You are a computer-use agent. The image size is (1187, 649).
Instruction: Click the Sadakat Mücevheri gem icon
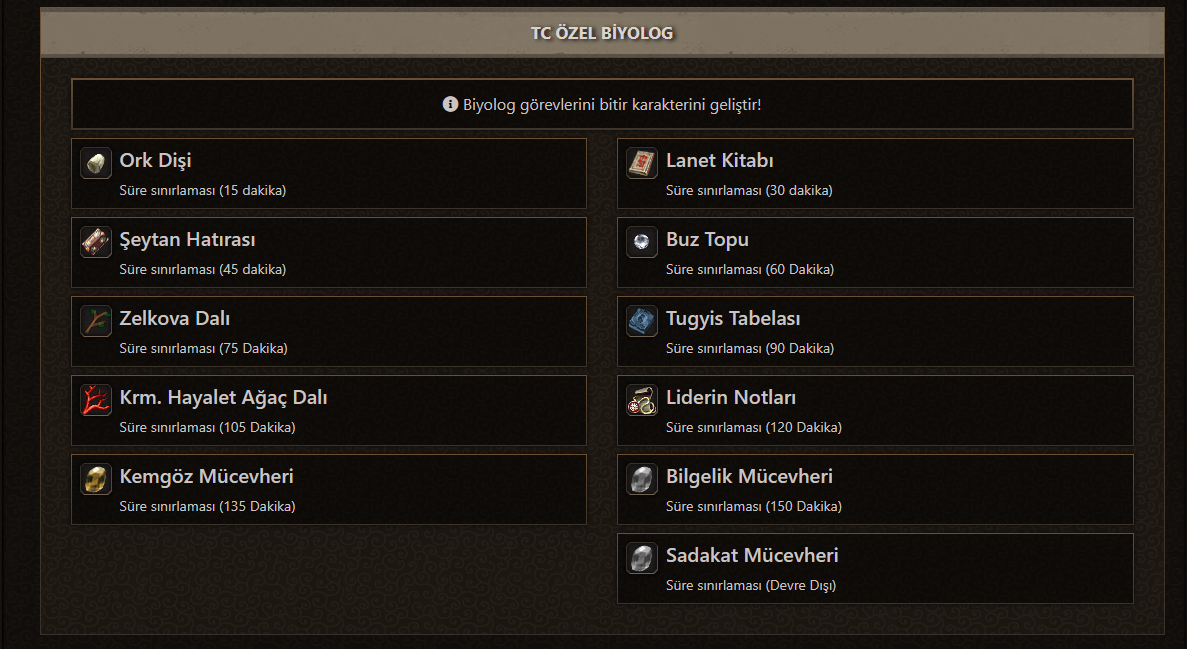point(642,558)
